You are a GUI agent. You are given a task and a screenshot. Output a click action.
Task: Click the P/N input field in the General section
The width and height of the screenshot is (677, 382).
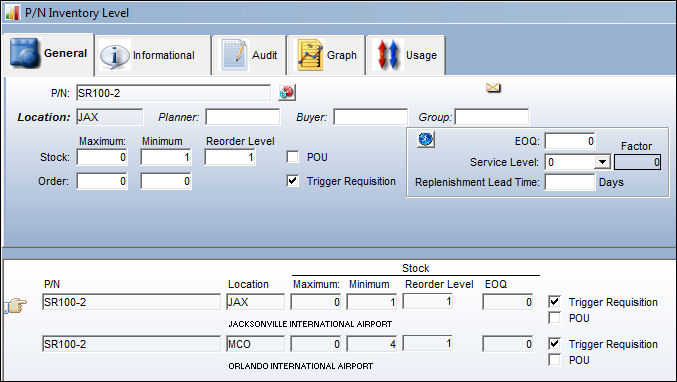coord(174,93)
